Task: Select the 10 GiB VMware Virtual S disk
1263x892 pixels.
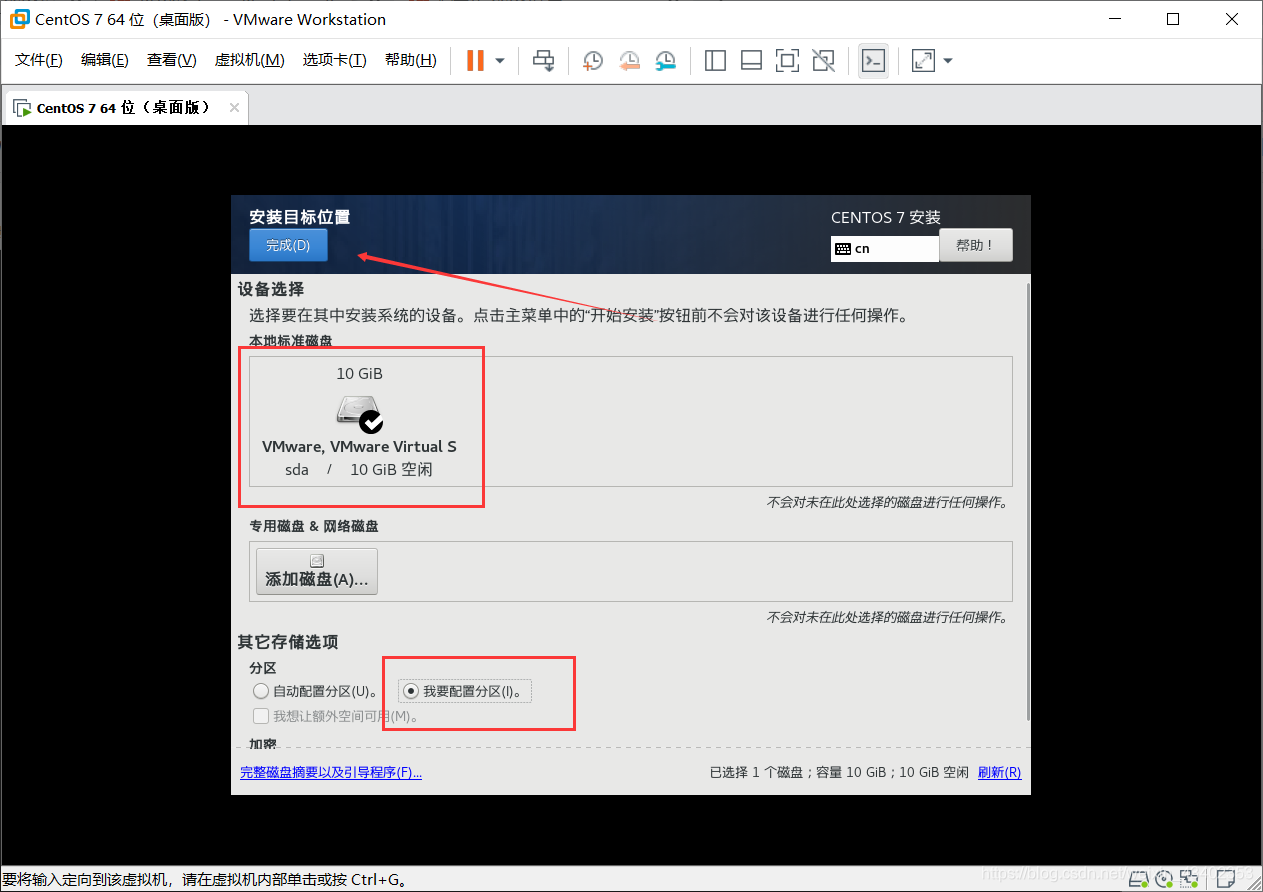Action: pos(359,421)
